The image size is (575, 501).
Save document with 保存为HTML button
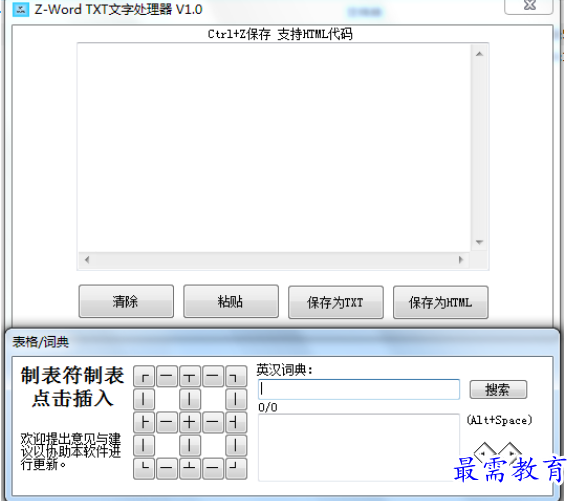[441, 302]
